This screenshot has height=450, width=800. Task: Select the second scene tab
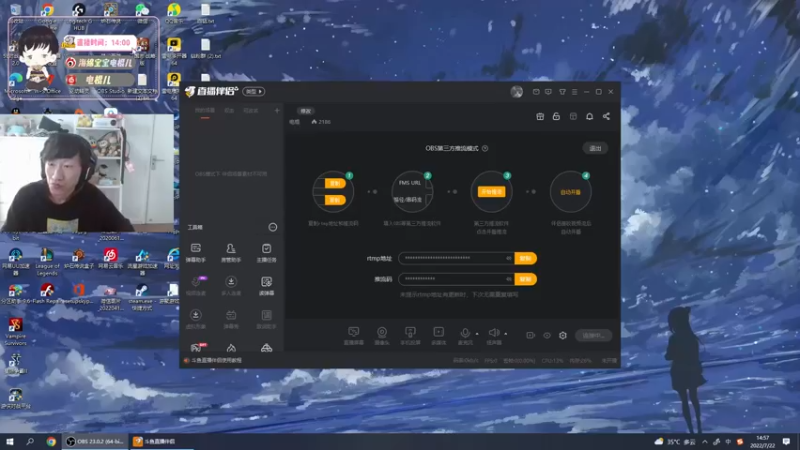click(229, 111)
